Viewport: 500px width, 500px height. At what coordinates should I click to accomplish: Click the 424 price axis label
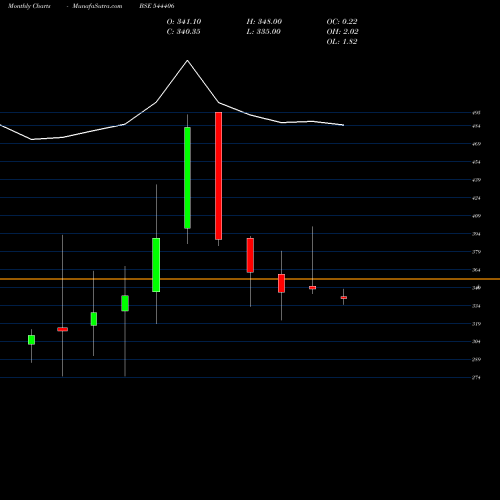pyautogui.click(x=476, y=198)
